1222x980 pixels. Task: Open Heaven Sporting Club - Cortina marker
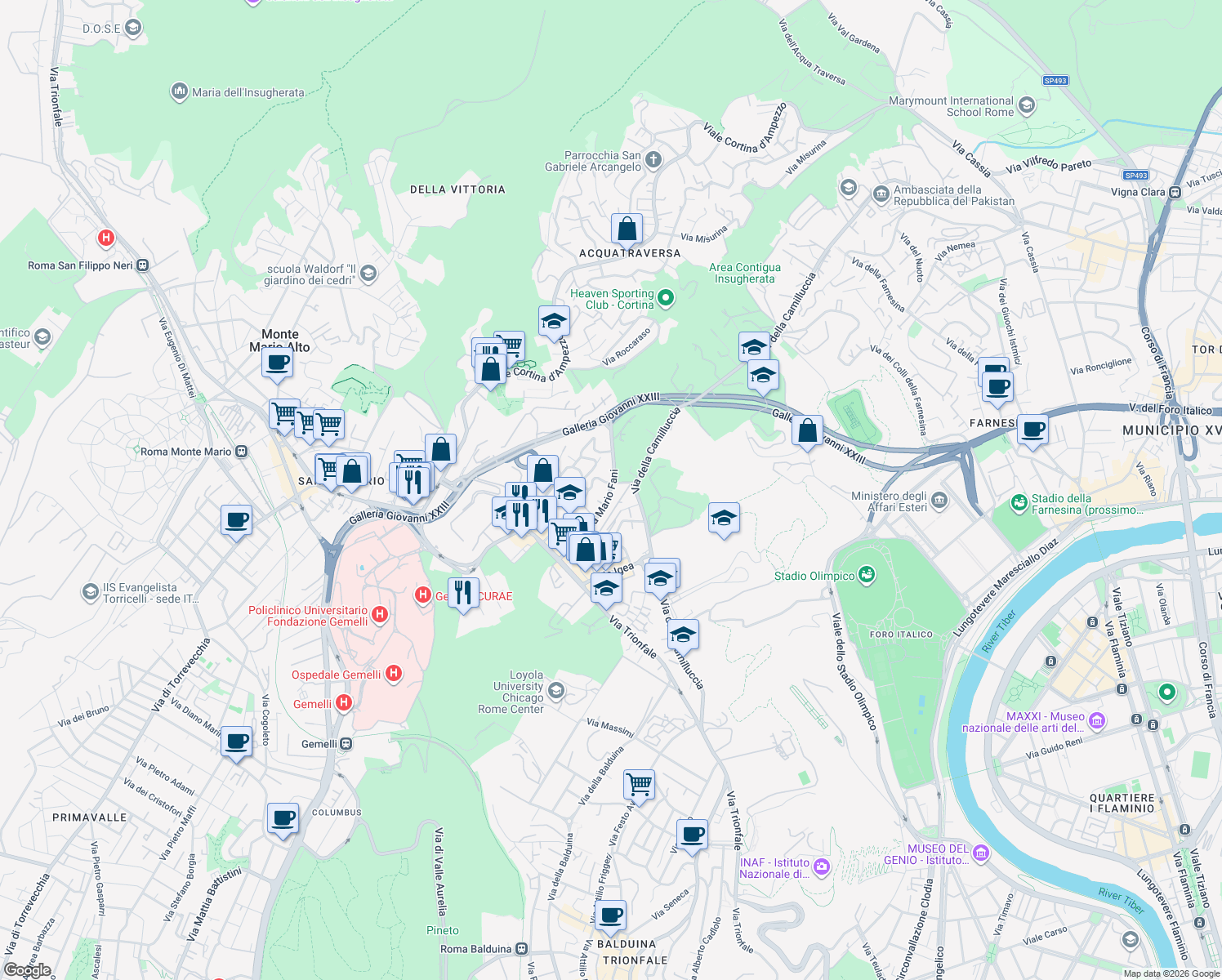tap(664, 299)
